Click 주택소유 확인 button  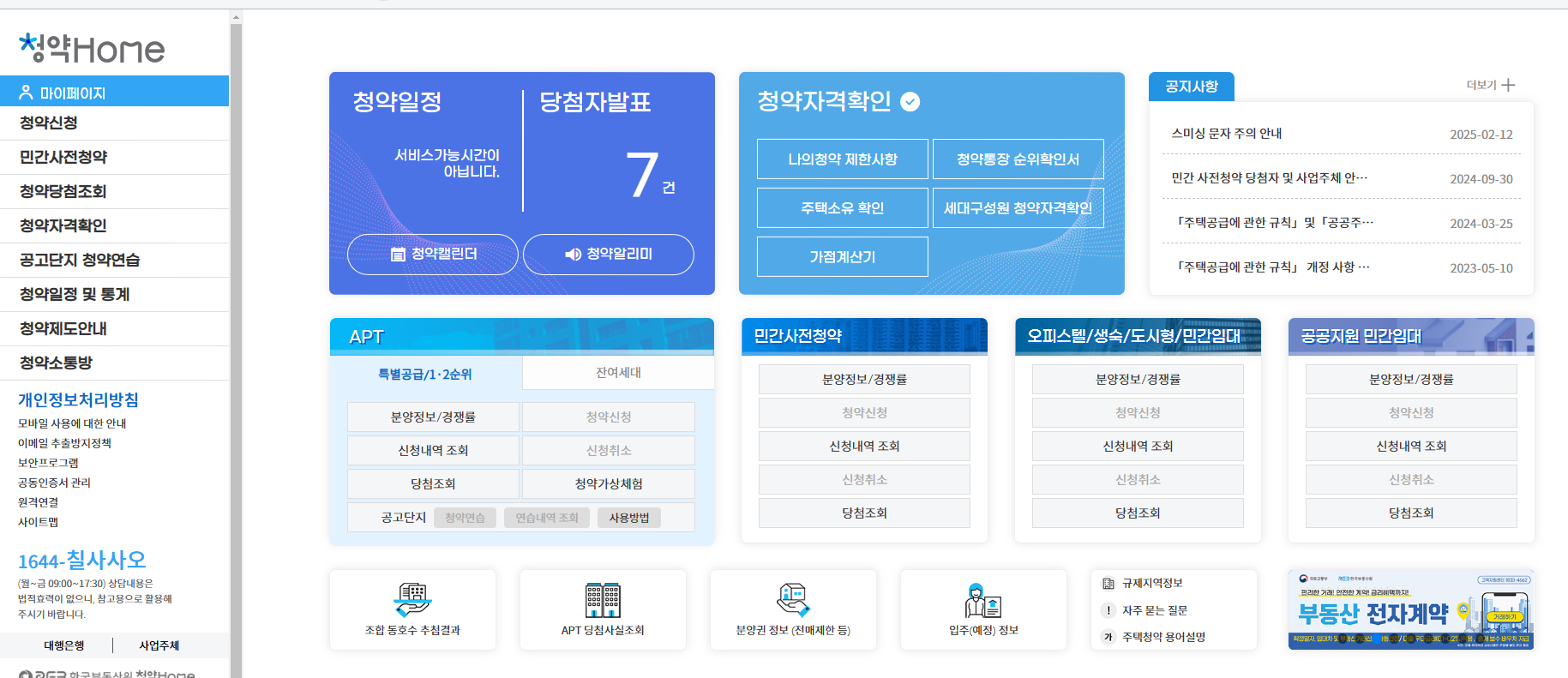click(843, 208)
